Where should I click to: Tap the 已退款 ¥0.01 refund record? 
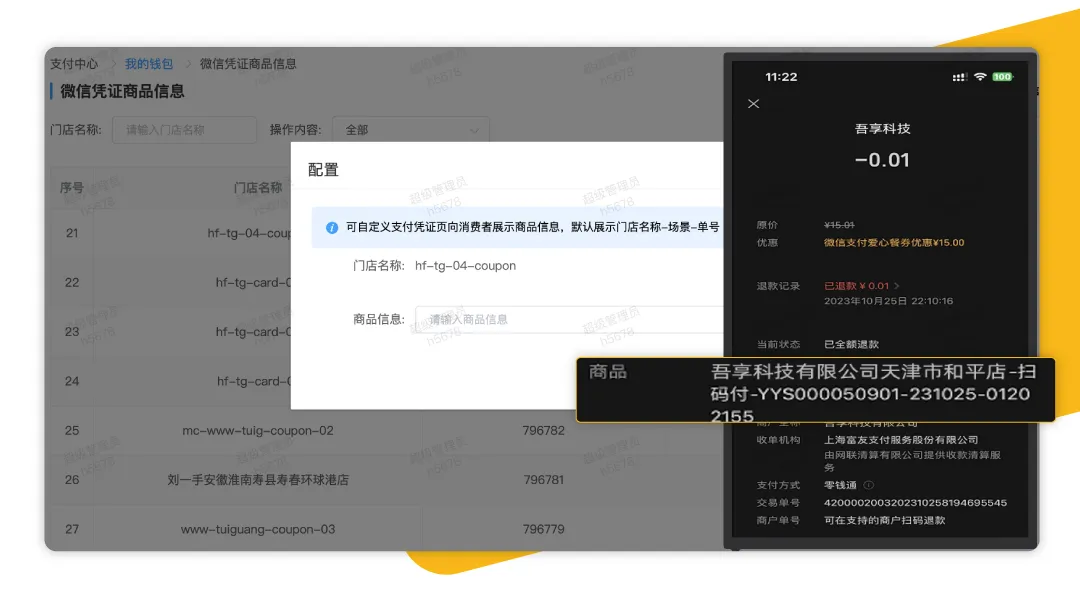pos(856,286)
